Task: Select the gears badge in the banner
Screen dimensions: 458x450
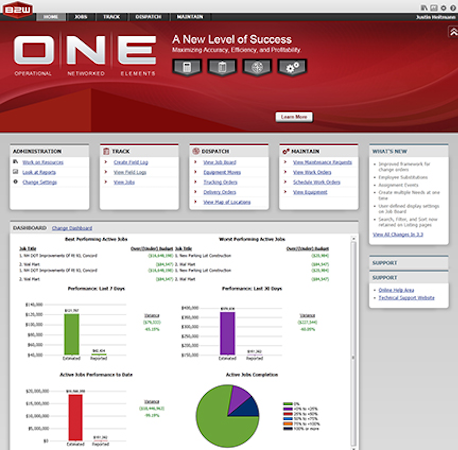Action: coord(292,68)
